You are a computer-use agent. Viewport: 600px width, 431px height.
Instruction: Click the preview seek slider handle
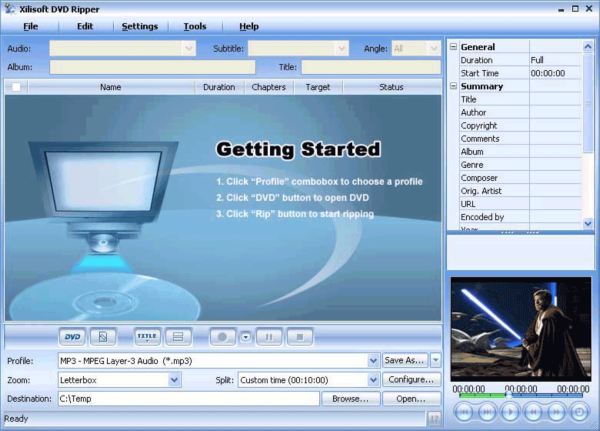(508, 394)
